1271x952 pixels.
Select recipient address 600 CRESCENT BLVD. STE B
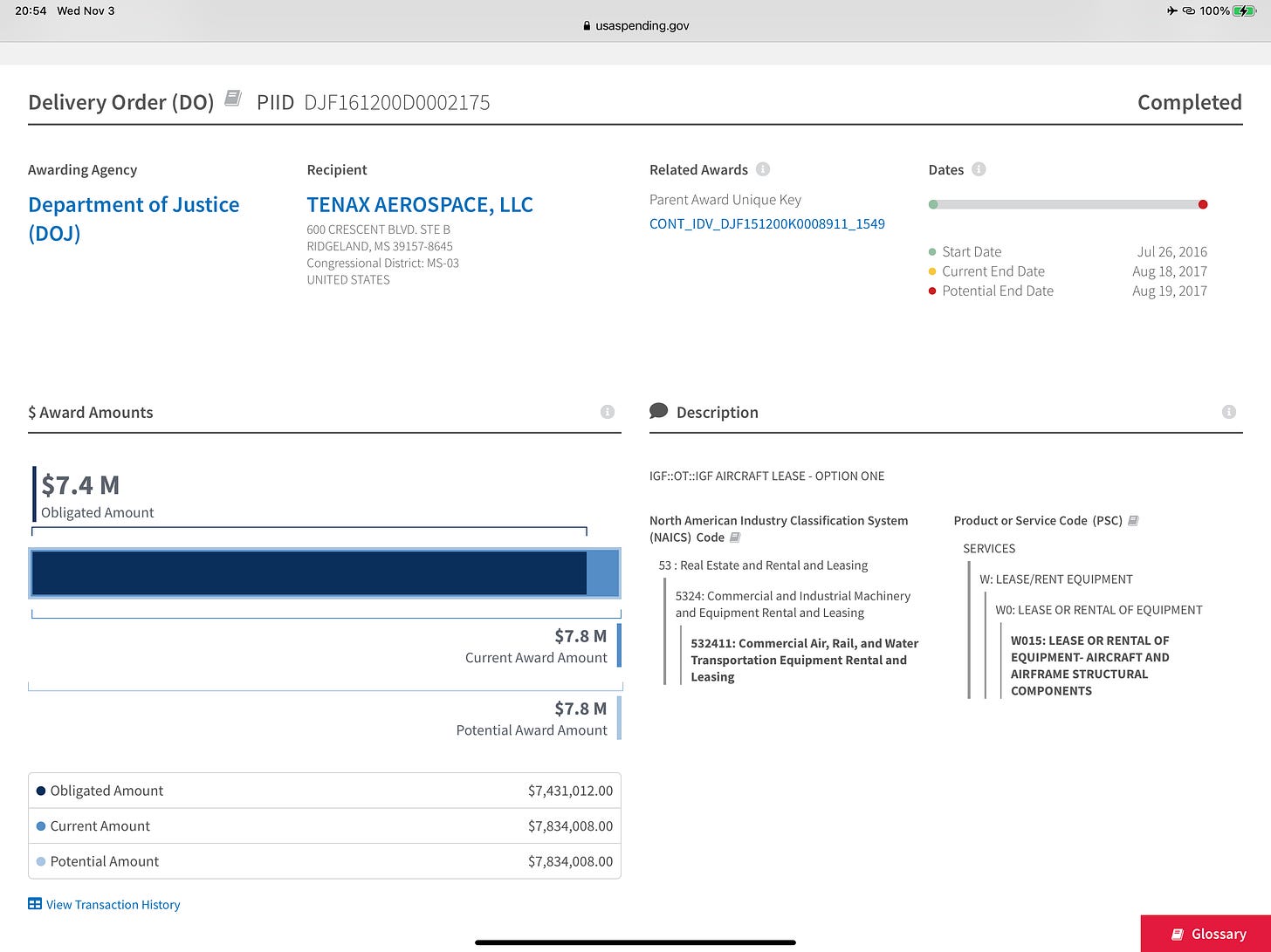tap(378, 229)
